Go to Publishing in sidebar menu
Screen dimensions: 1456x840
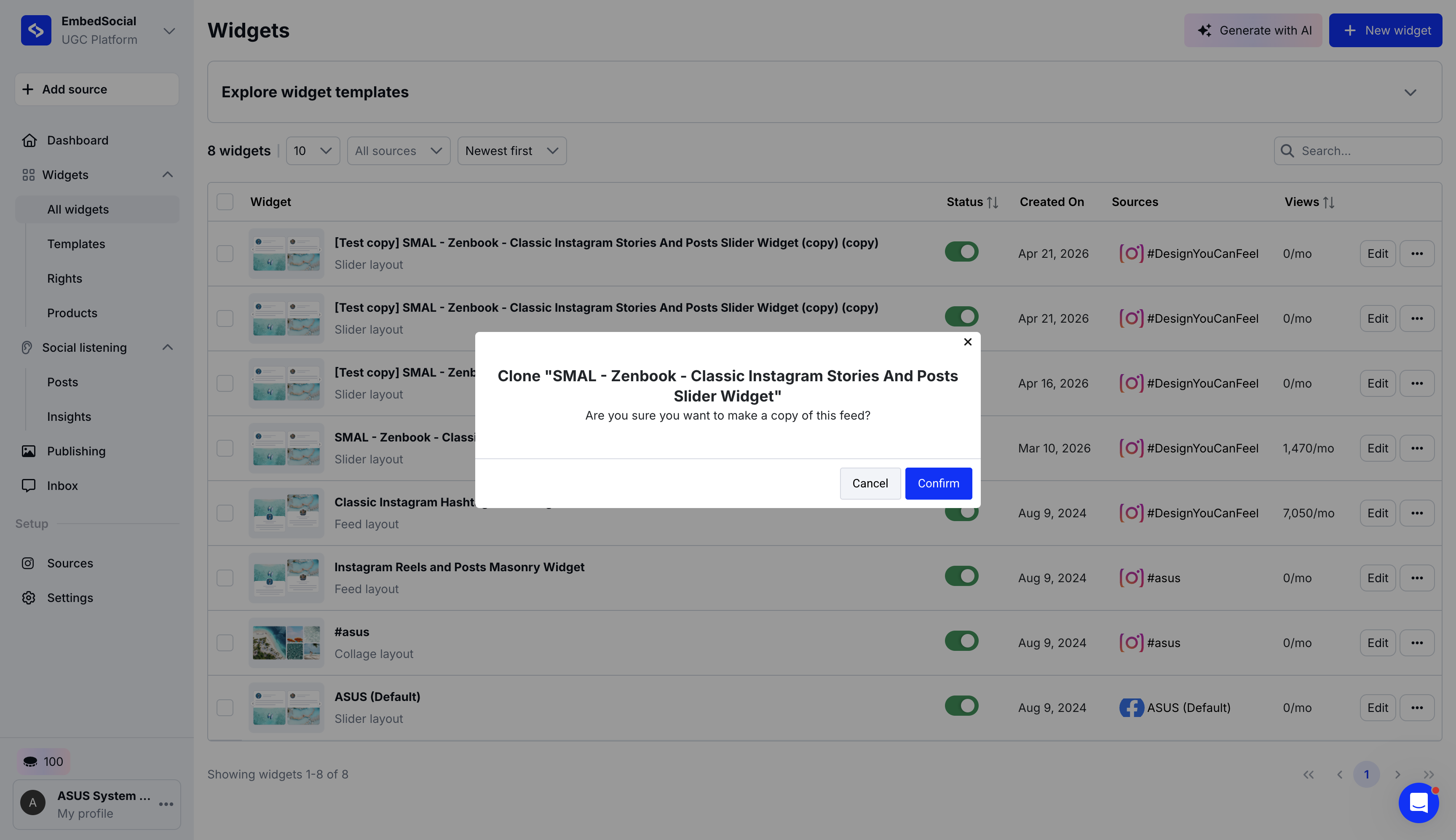(76, 451)
